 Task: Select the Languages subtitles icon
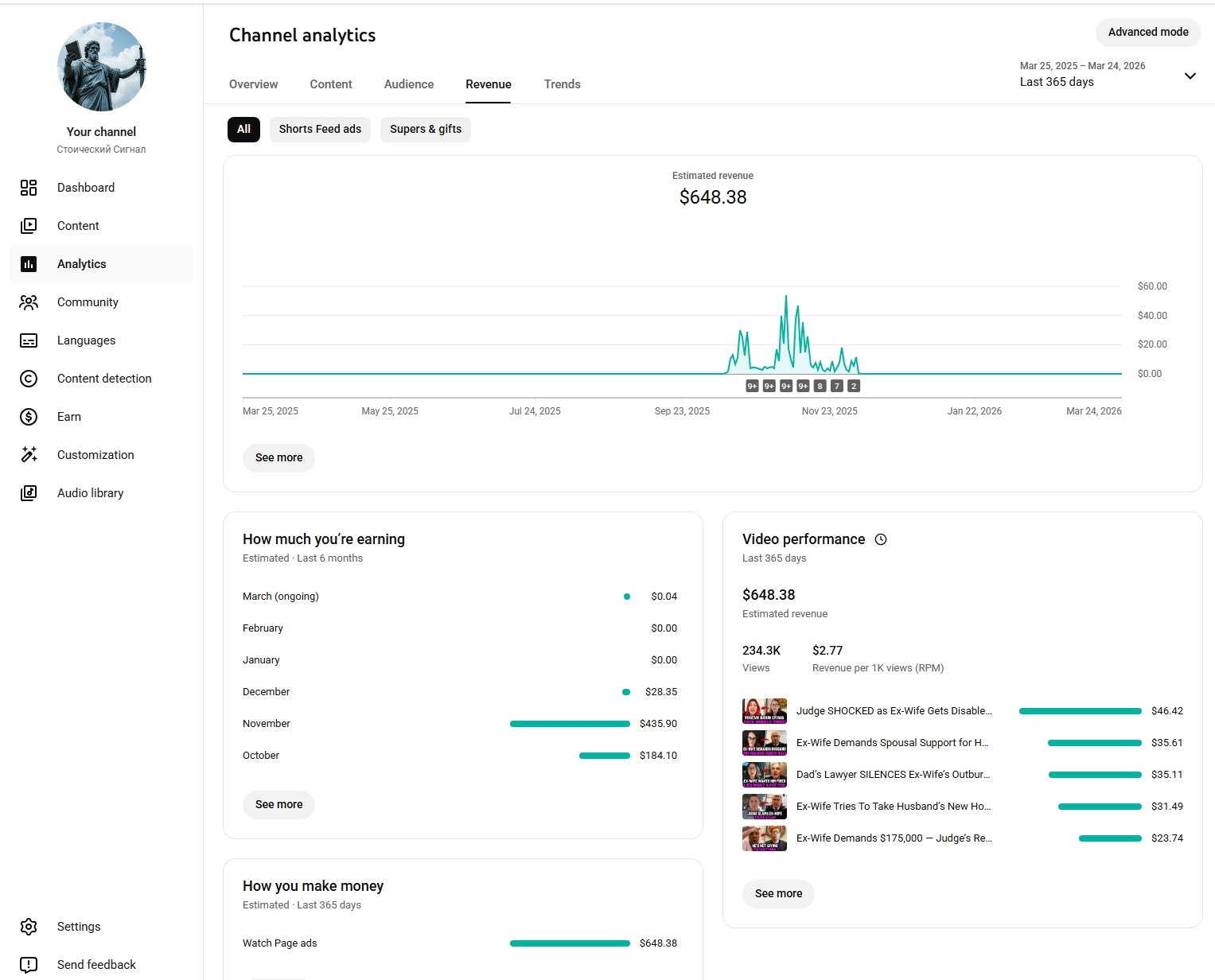tap(29, 340)
